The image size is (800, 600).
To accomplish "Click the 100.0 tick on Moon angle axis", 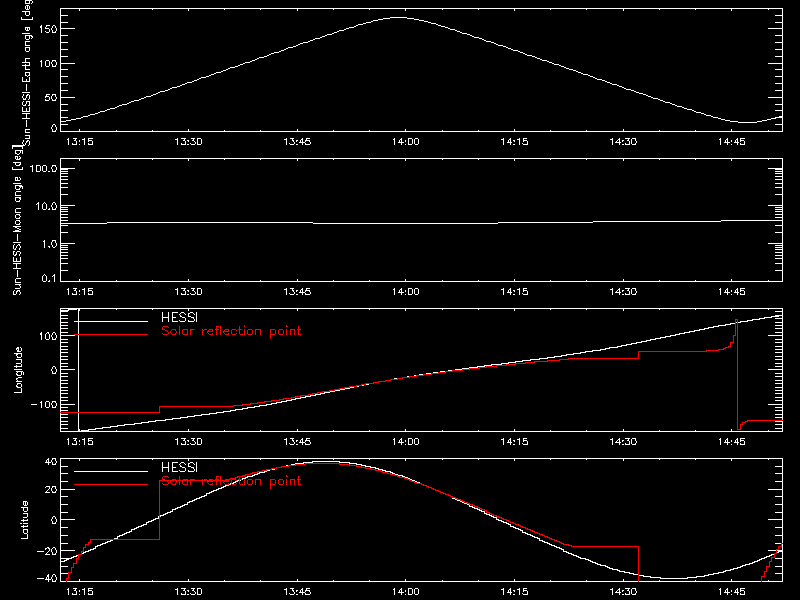I will [43, 169].
